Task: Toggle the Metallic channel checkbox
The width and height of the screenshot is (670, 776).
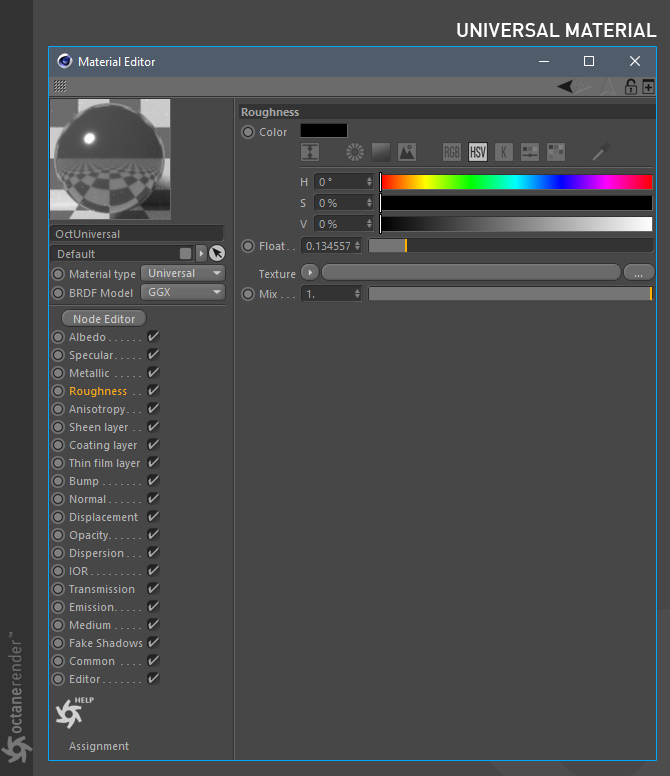Action: pos(153,373)
